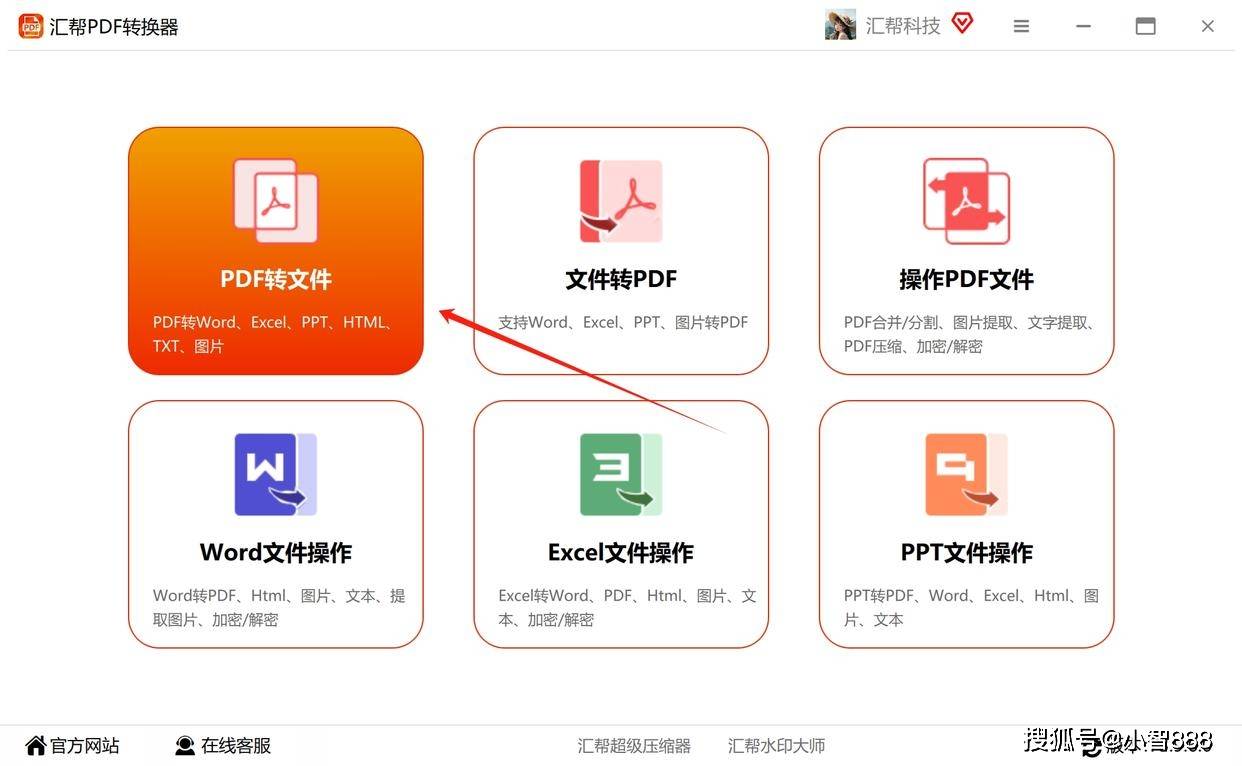Select the Excel文件操作 title text
Image resolution: width=1242 pixels, height=766 pixels.
621,553
